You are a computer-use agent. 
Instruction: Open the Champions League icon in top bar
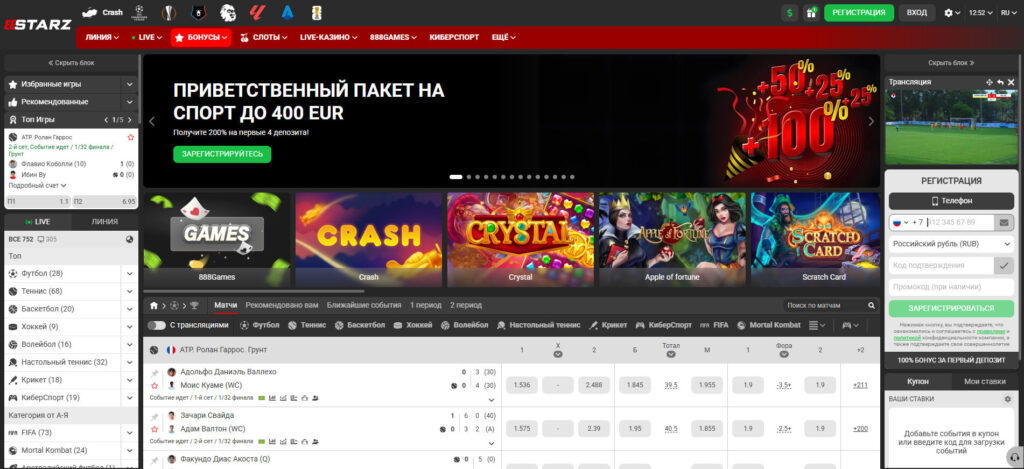point(138,12)
